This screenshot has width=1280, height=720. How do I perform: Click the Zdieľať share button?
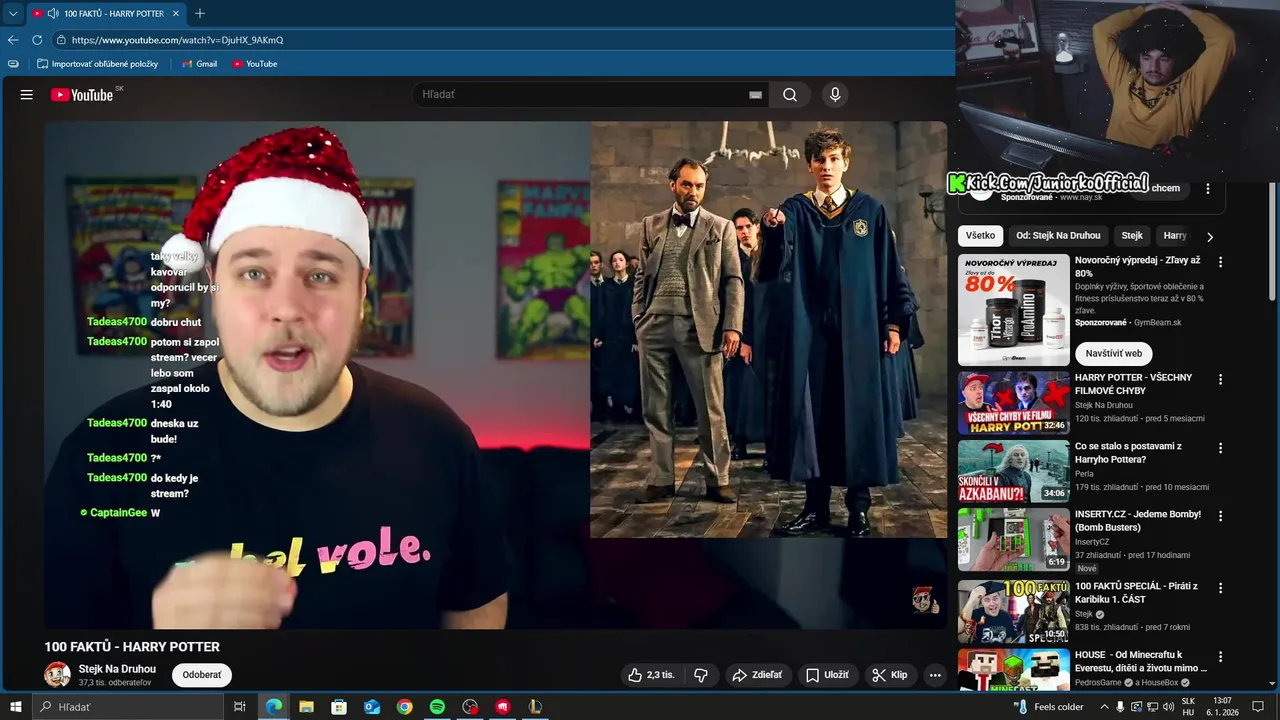pyautogui.click(x=757, y=675)
